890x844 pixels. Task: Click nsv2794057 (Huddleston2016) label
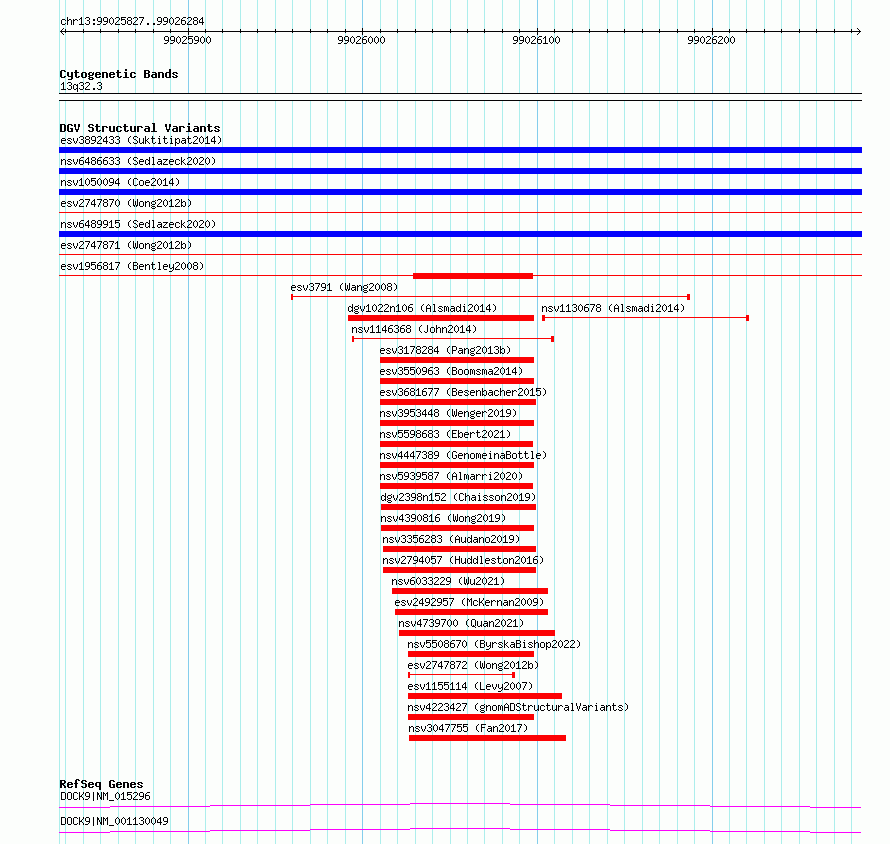point(463,560)
